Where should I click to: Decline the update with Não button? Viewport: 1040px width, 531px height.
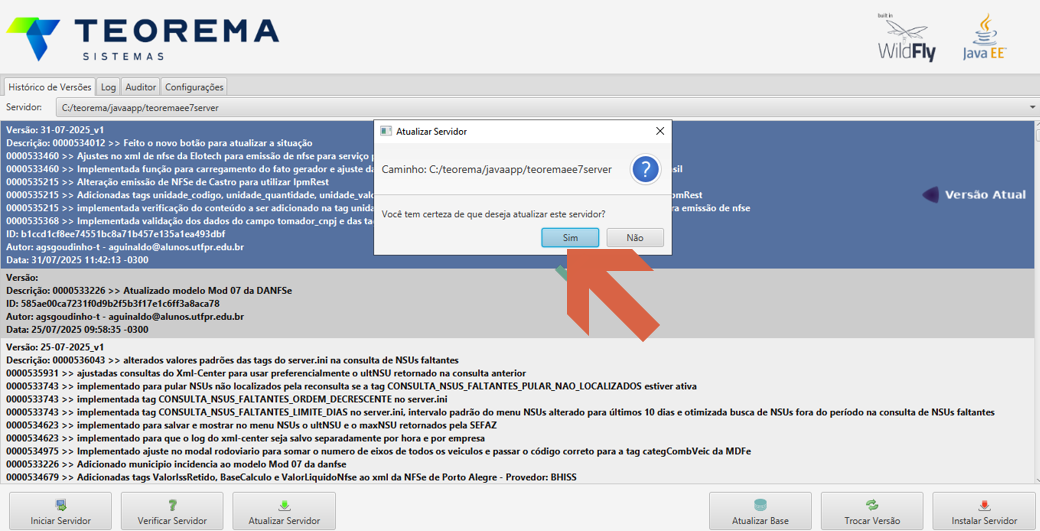[635, 237]
